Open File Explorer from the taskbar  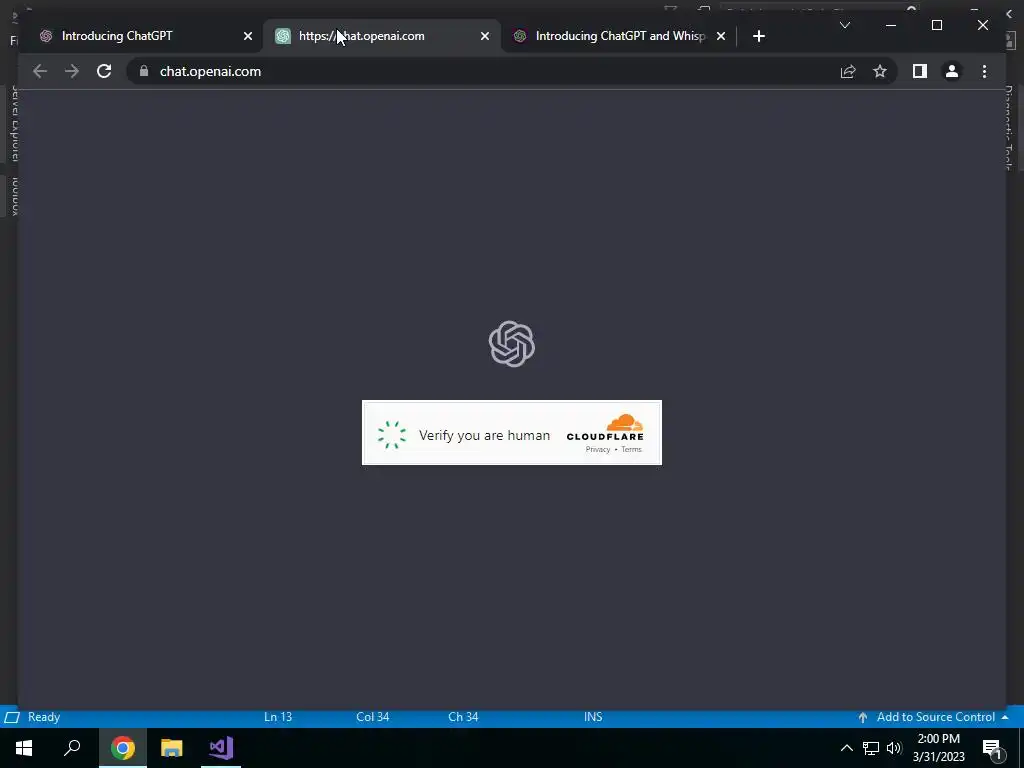[x=172, y=748]
